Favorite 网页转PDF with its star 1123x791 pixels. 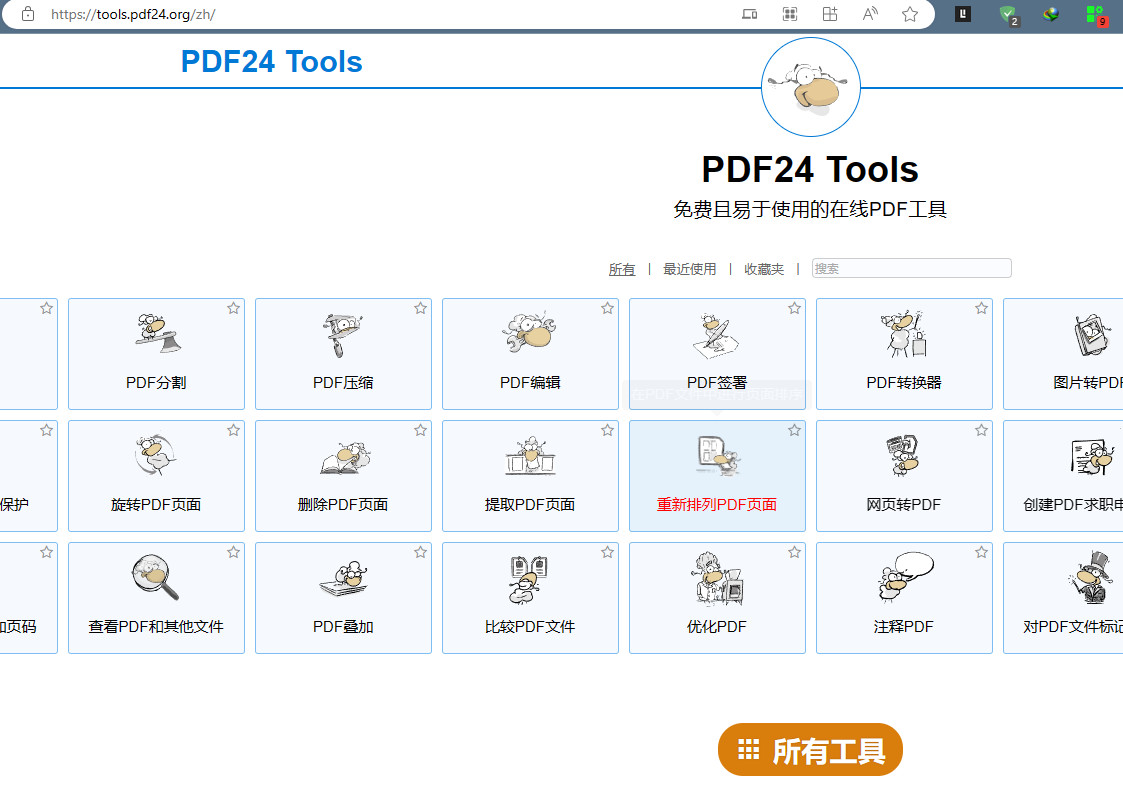[981, 430]
